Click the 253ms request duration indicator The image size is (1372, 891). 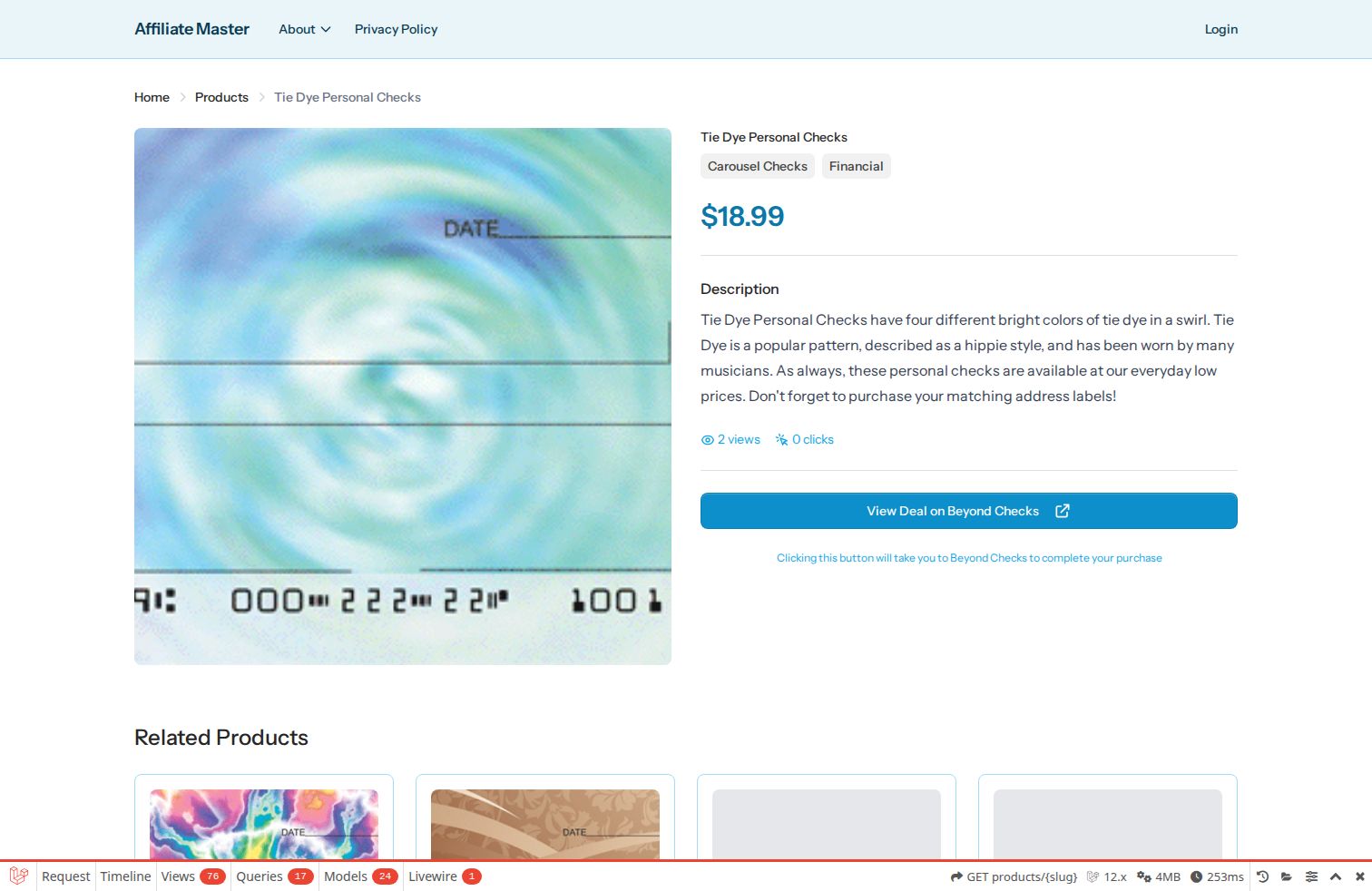pos(1217,876)
